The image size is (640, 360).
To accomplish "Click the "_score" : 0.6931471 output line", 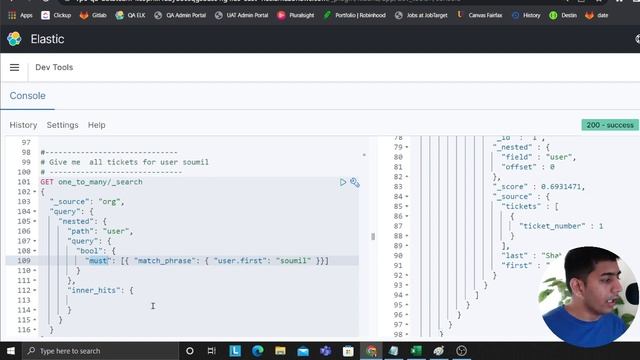I will coord(538,187).
